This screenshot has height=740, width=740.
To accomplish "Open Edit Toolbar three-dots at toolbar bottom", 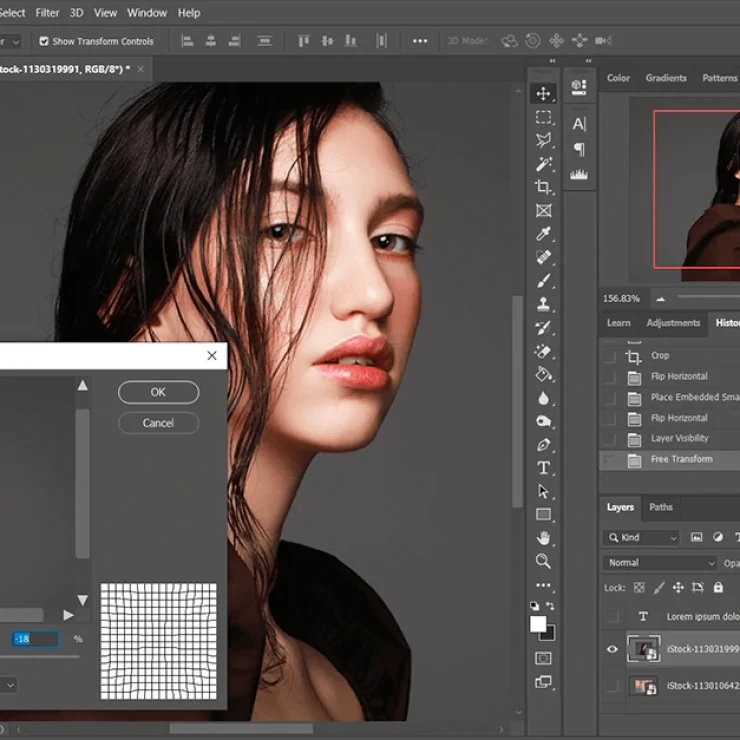I will pos(543,585).
